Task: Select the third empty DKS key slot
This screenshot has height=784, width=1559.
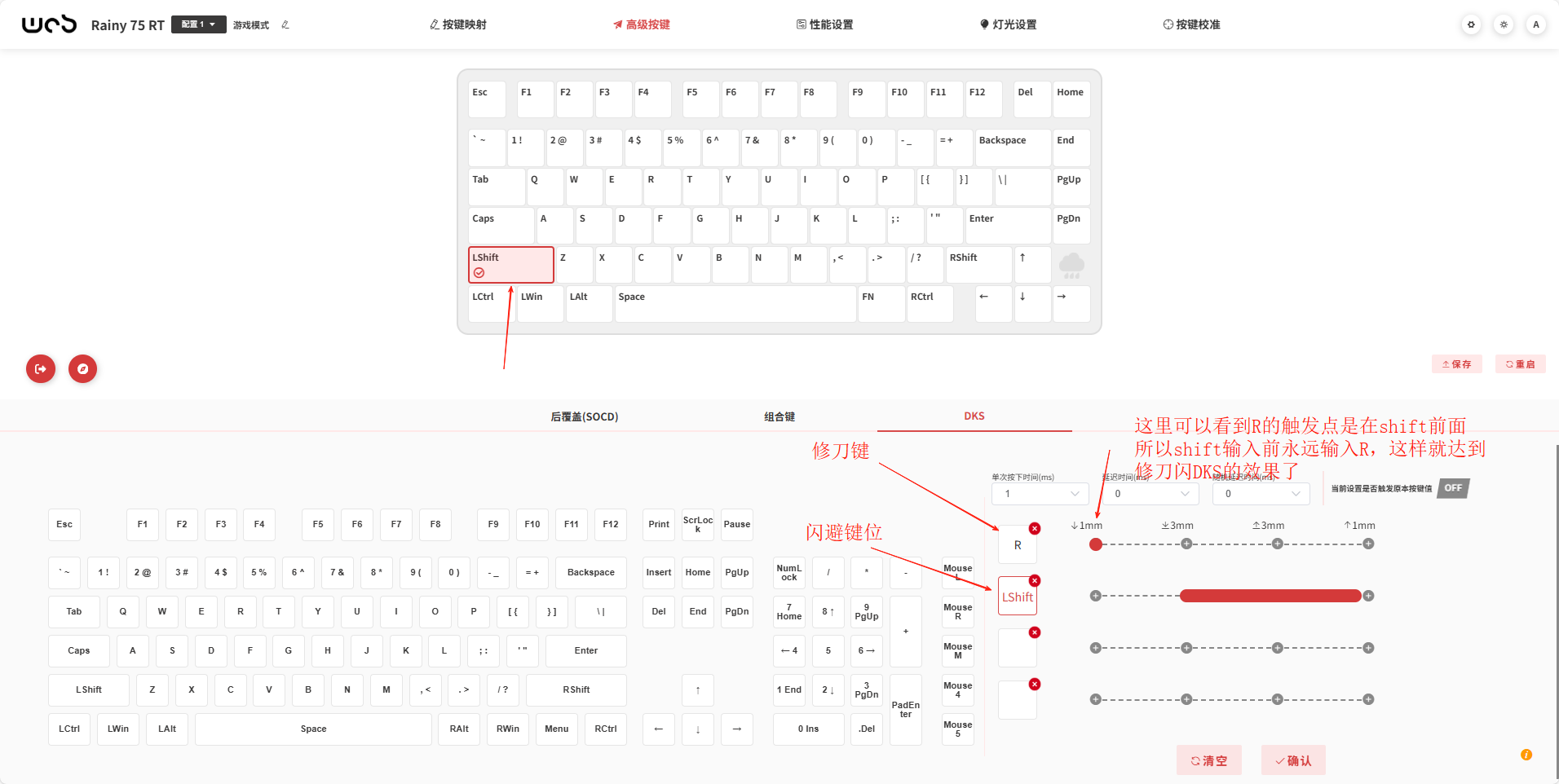Action: coord(1018,649)
